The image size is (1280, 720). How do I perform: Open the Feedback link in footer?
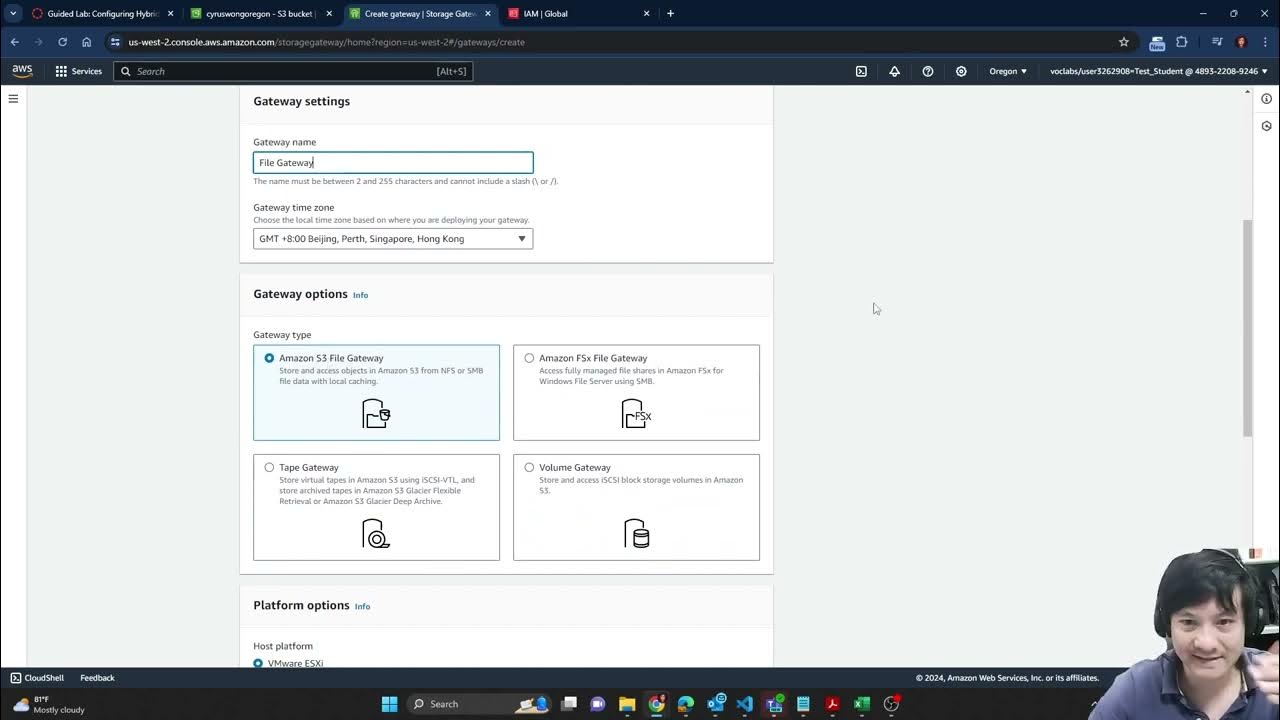click(x=97, y=678)
